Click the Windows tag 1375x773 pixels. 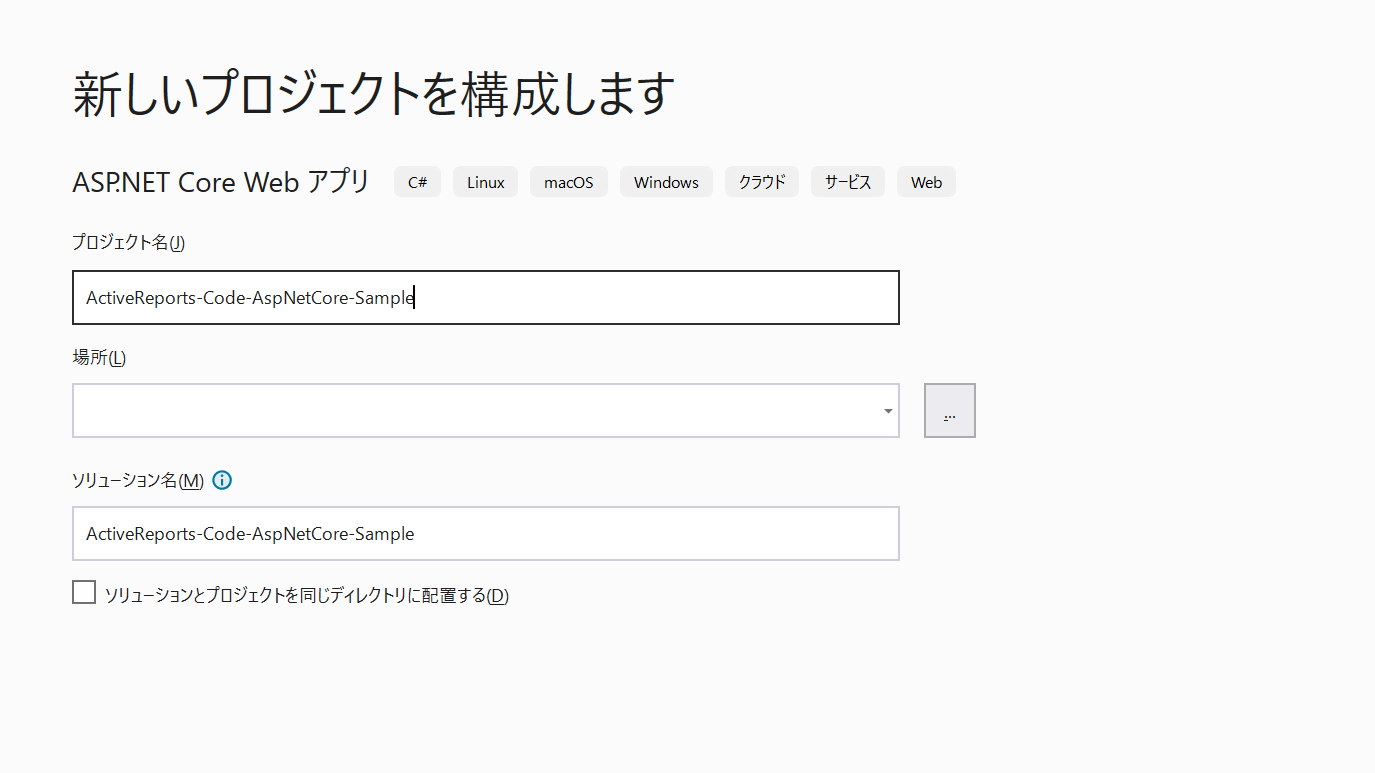click(x=666, y=182)
